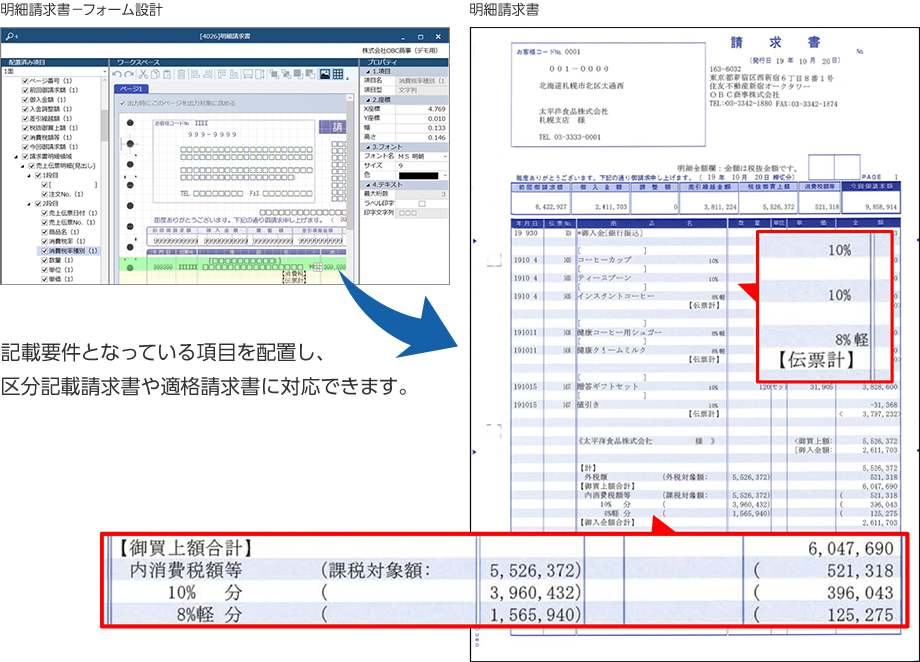Collapse the 1段目 tree node

tap(29, 175)
